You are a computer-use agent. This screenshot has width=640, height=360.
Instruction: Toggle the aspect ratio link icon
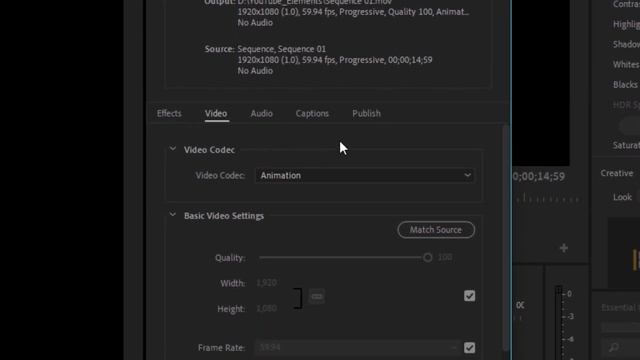pyautogui.click(x=317, y=297)
